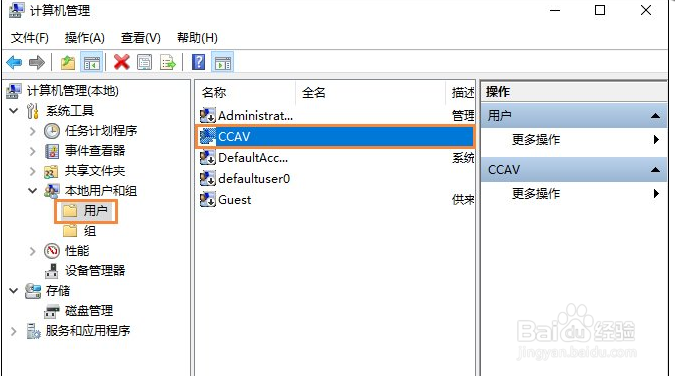Screen dimensions: 675x376
Task: Click the red Delete X toolbar icon
Action: pos(121,63)
